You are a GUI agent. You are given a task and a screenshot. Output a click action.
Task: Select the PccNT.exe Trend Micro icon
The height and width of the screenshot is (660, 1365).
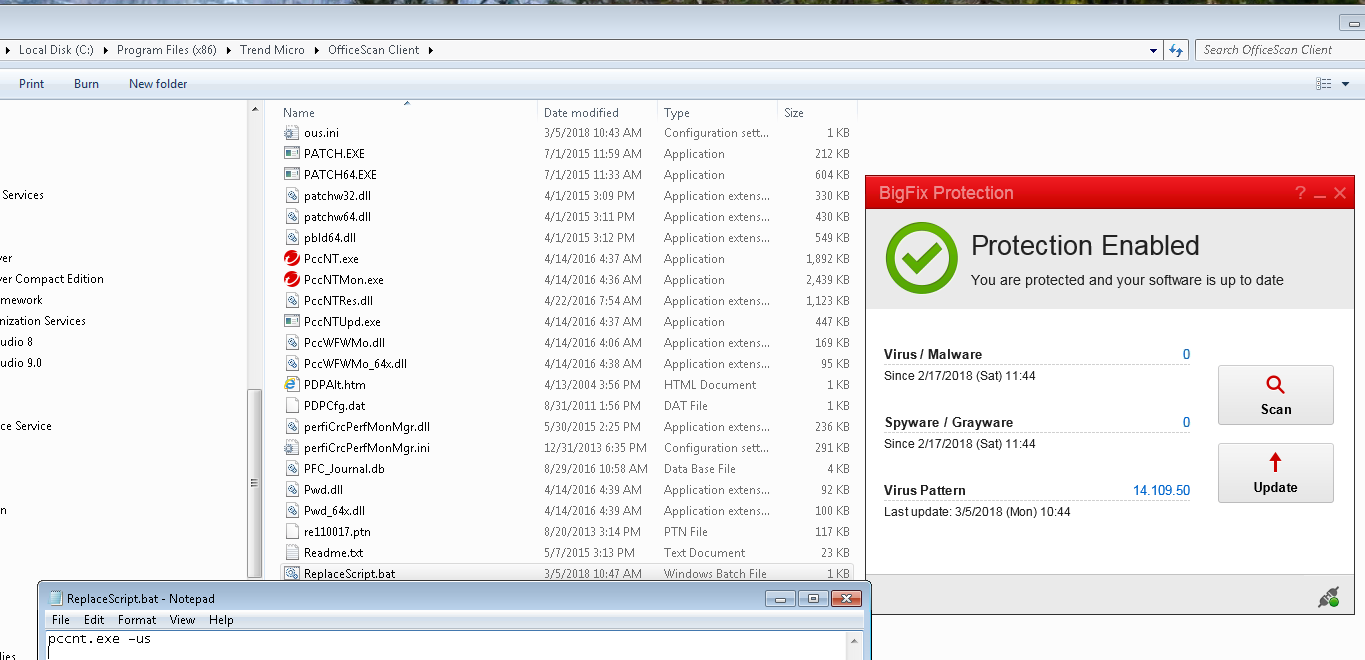(291, 259)
